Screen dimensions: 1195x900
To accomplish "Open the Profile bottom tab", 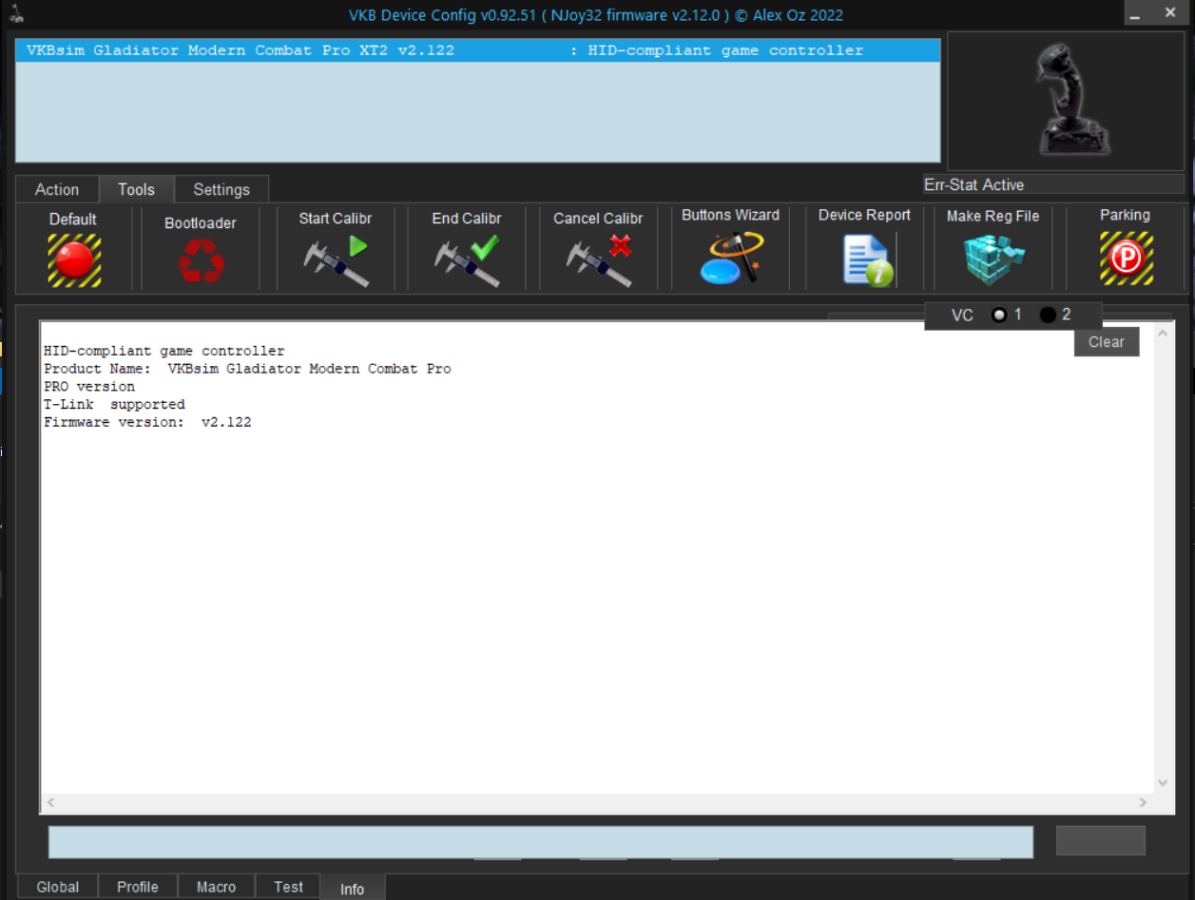I will click(138, 887).
